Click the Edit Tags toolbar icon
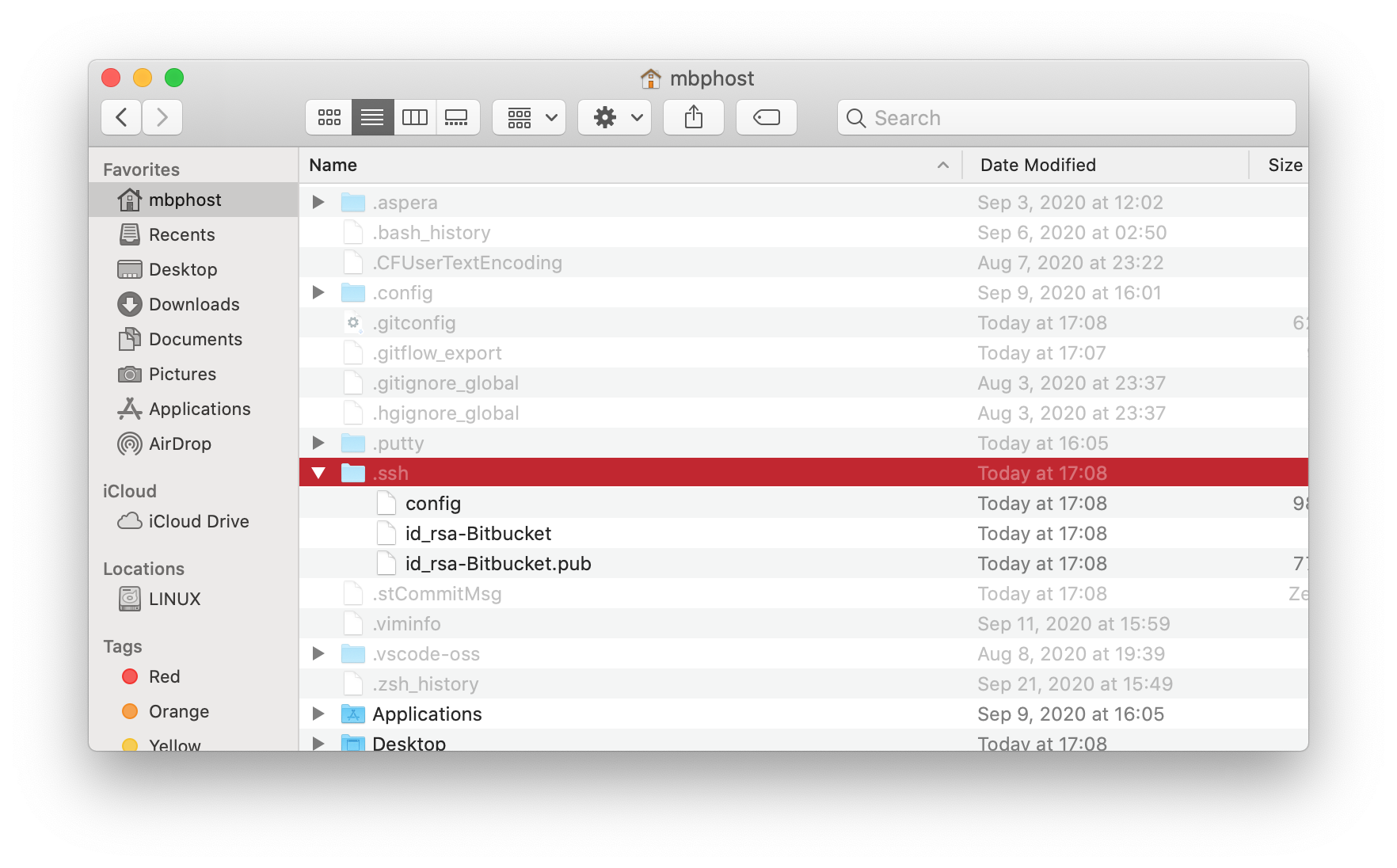The width and height of the screenshot is (1397, 868). coord(766,118)
